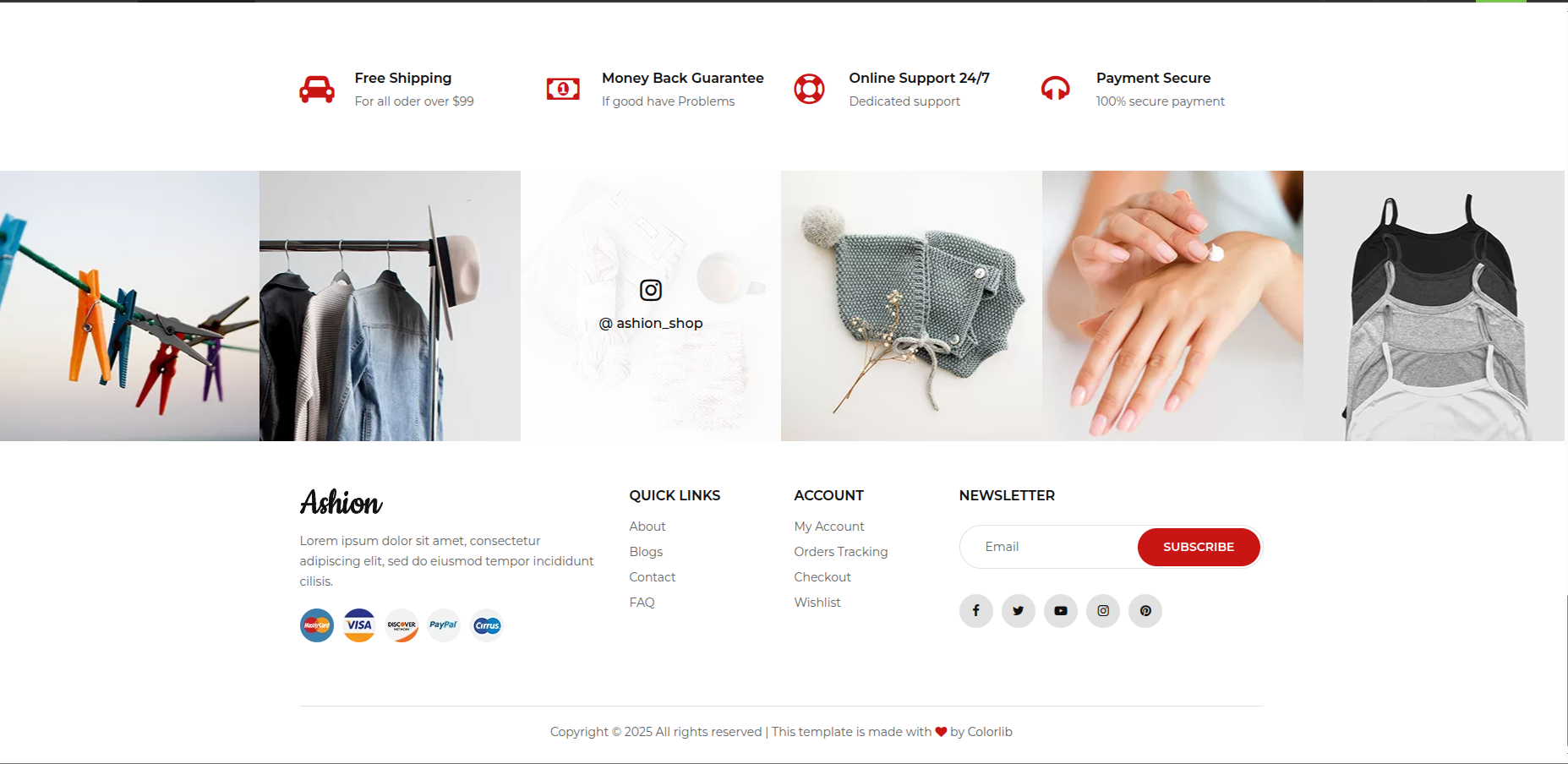Click the VISA payment icon
Image resolution: width=1568 pixels, height=764 pixels.
359,625
